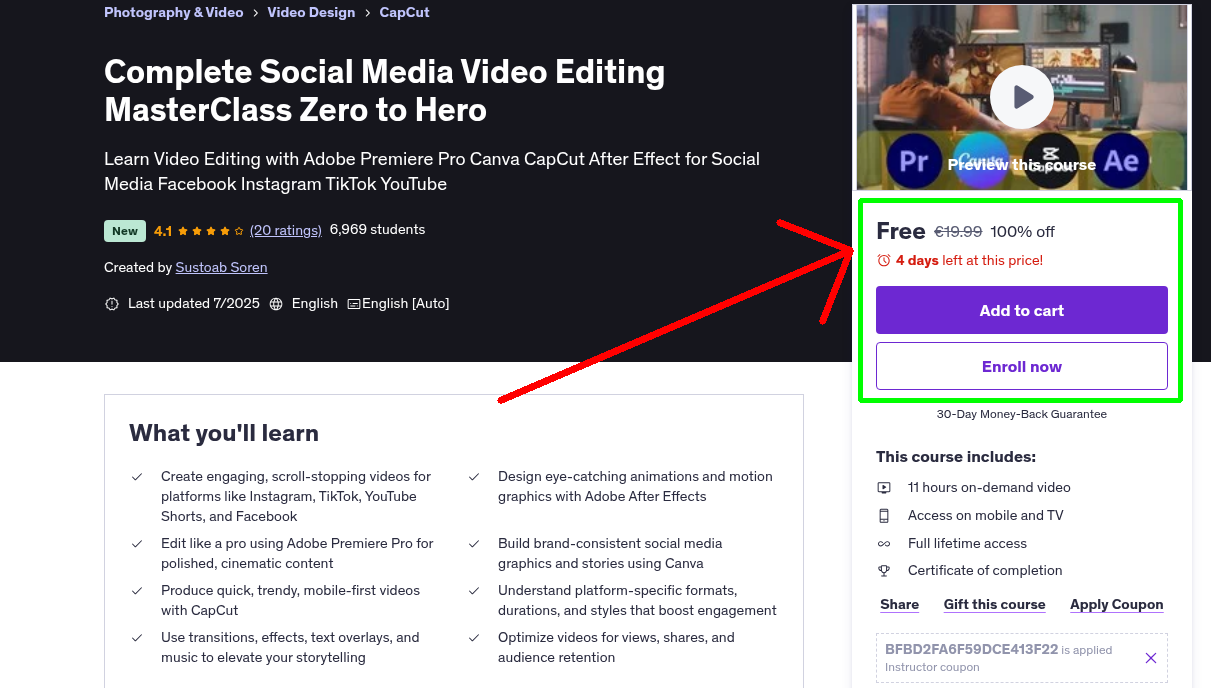This screenshot has width=1211, height=688.
Task: Click Enroll now button
Action: [x=1022, y=366]
